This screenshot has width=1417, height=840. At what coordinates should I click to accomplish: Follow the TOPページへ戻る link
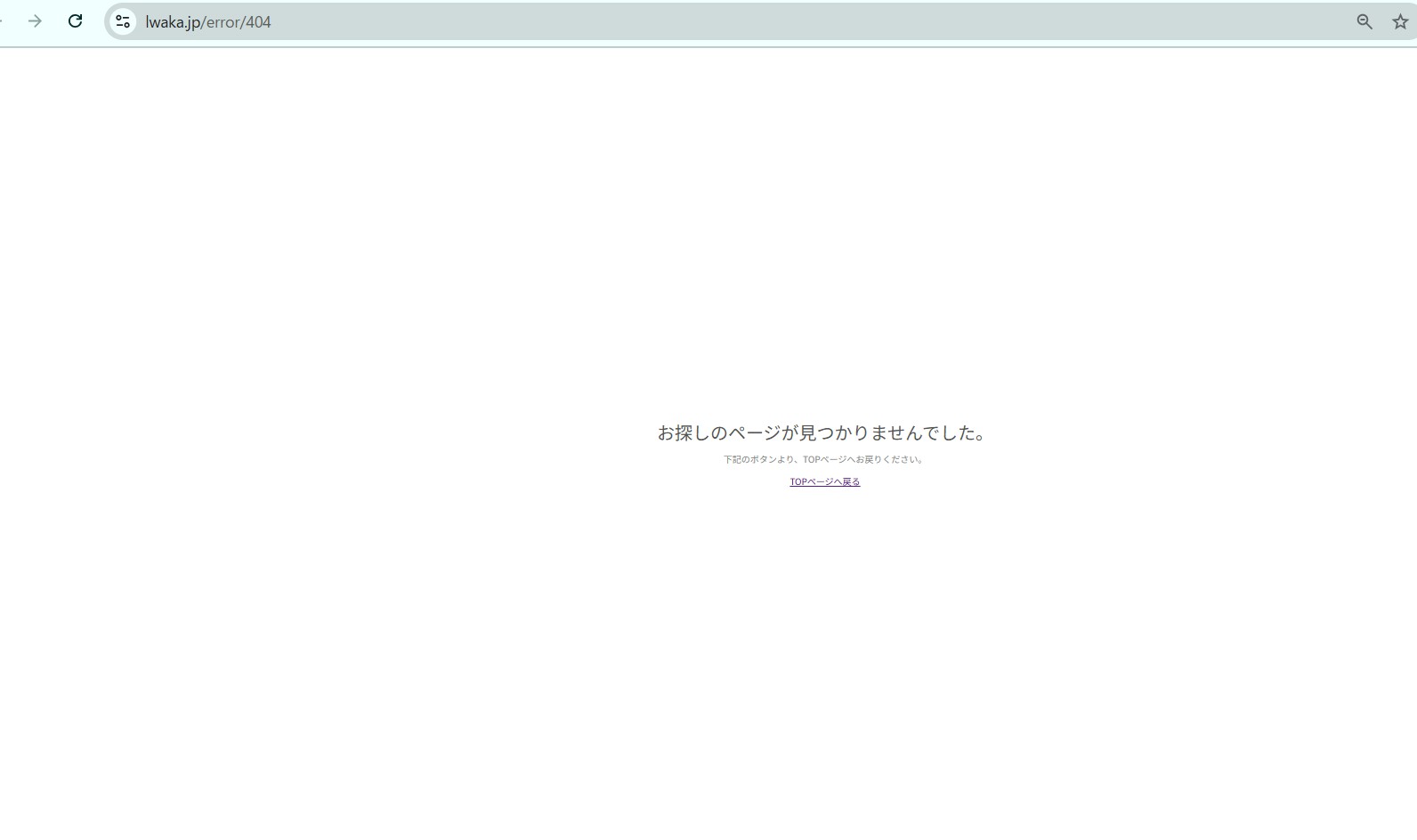pos(825,482)
